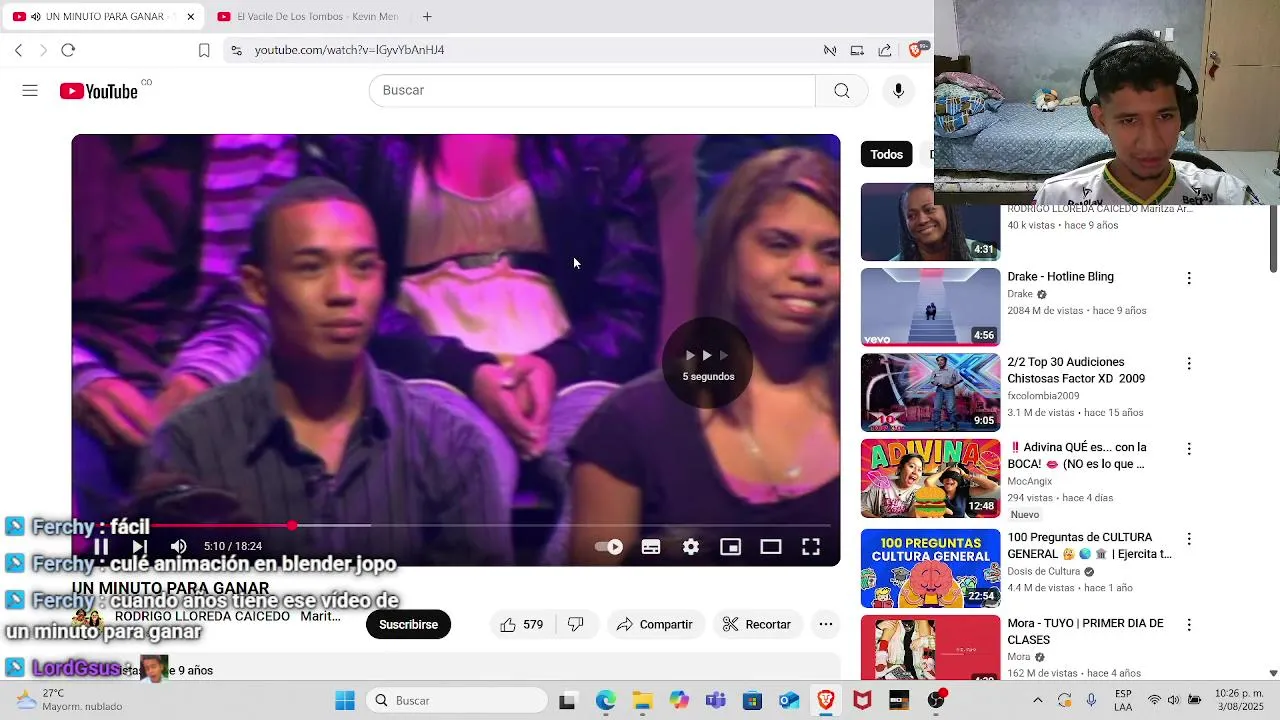The height and width of the screenshot is (720, 1280).
Task: Open the Drake - Hotline Bling thumbnail
Action: (x=930, y=307)
